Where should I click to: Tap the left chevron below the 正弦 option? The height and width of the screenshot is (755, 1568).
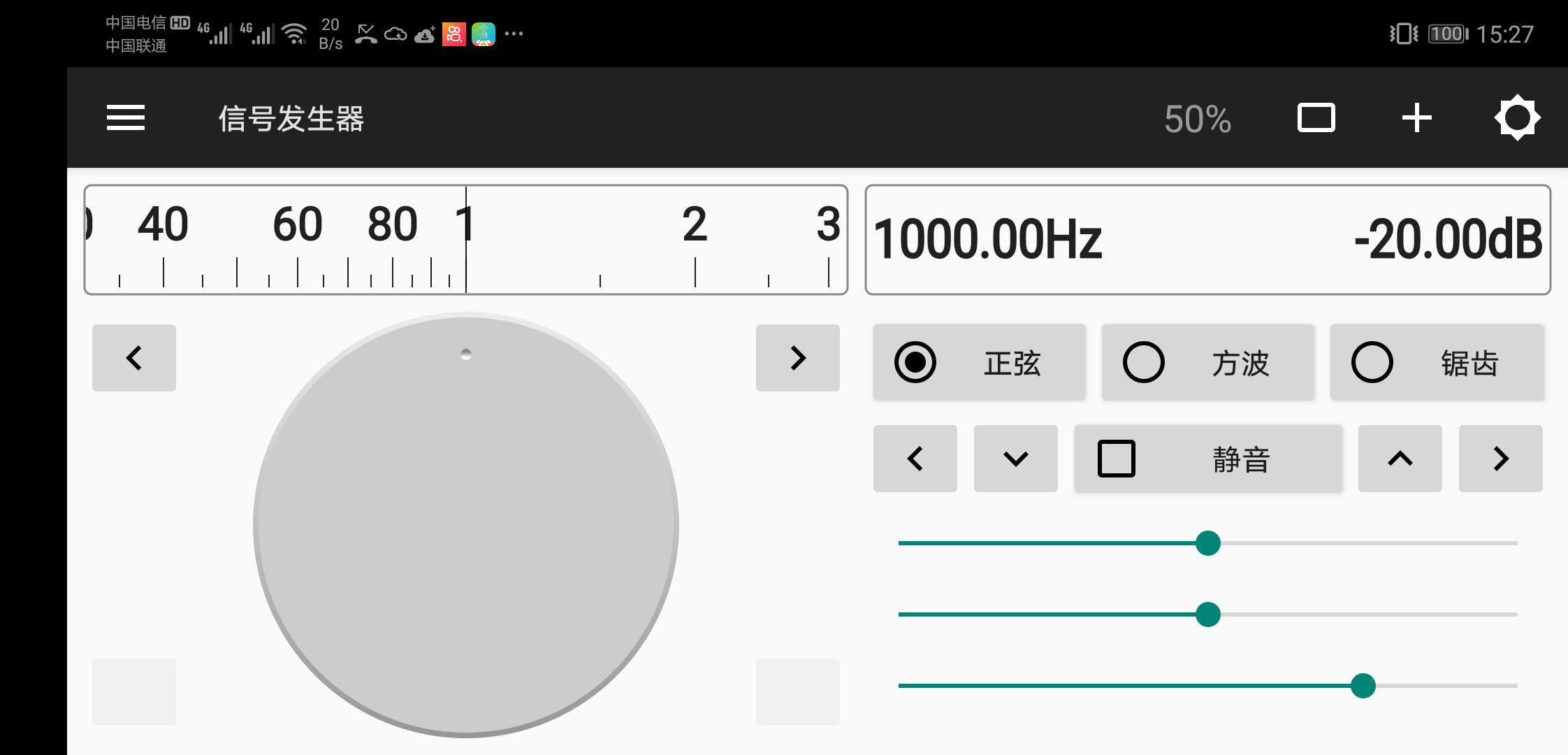[x=915, y=459]
